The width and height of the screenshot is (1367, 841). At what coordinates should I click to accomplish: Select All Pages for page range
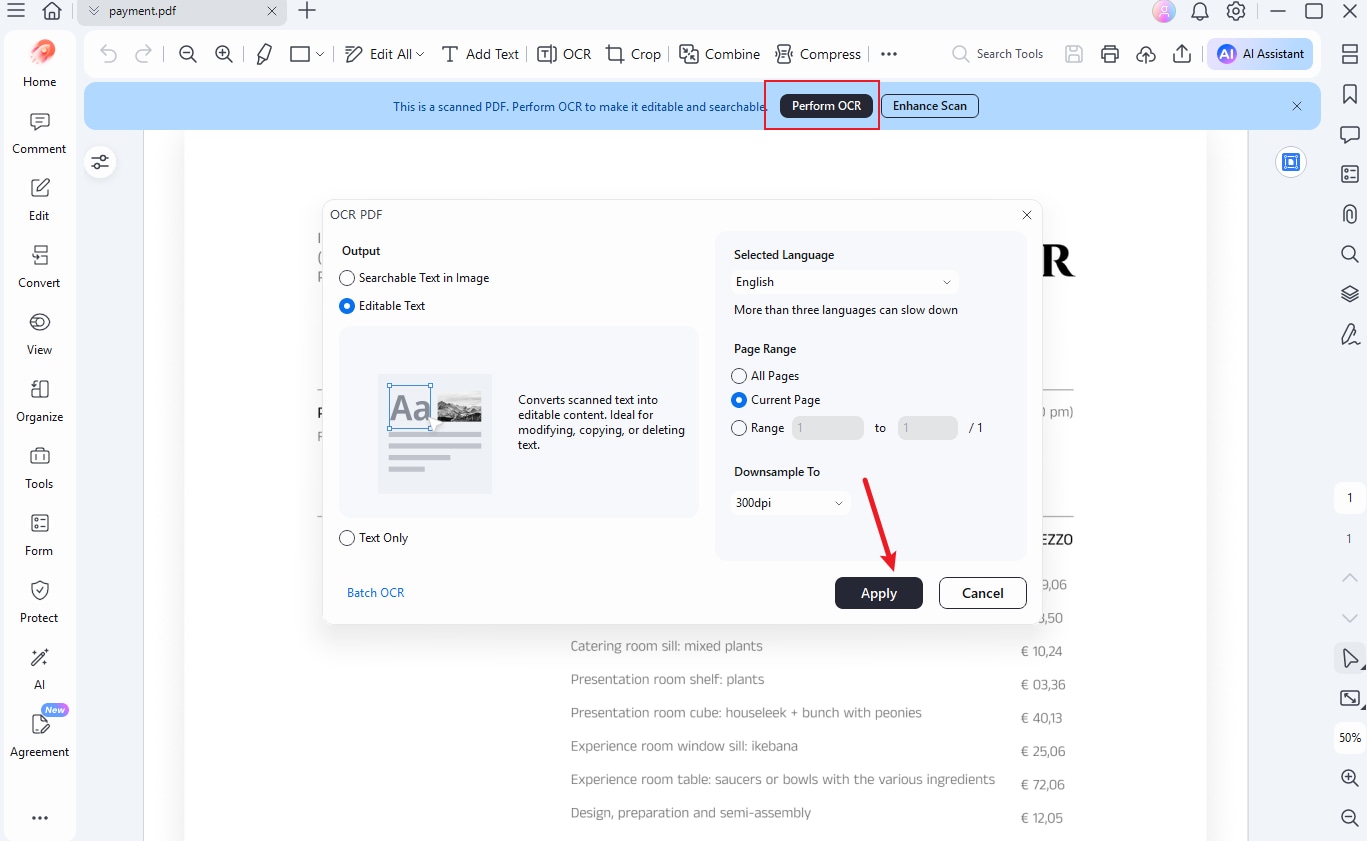coord(766,376)
